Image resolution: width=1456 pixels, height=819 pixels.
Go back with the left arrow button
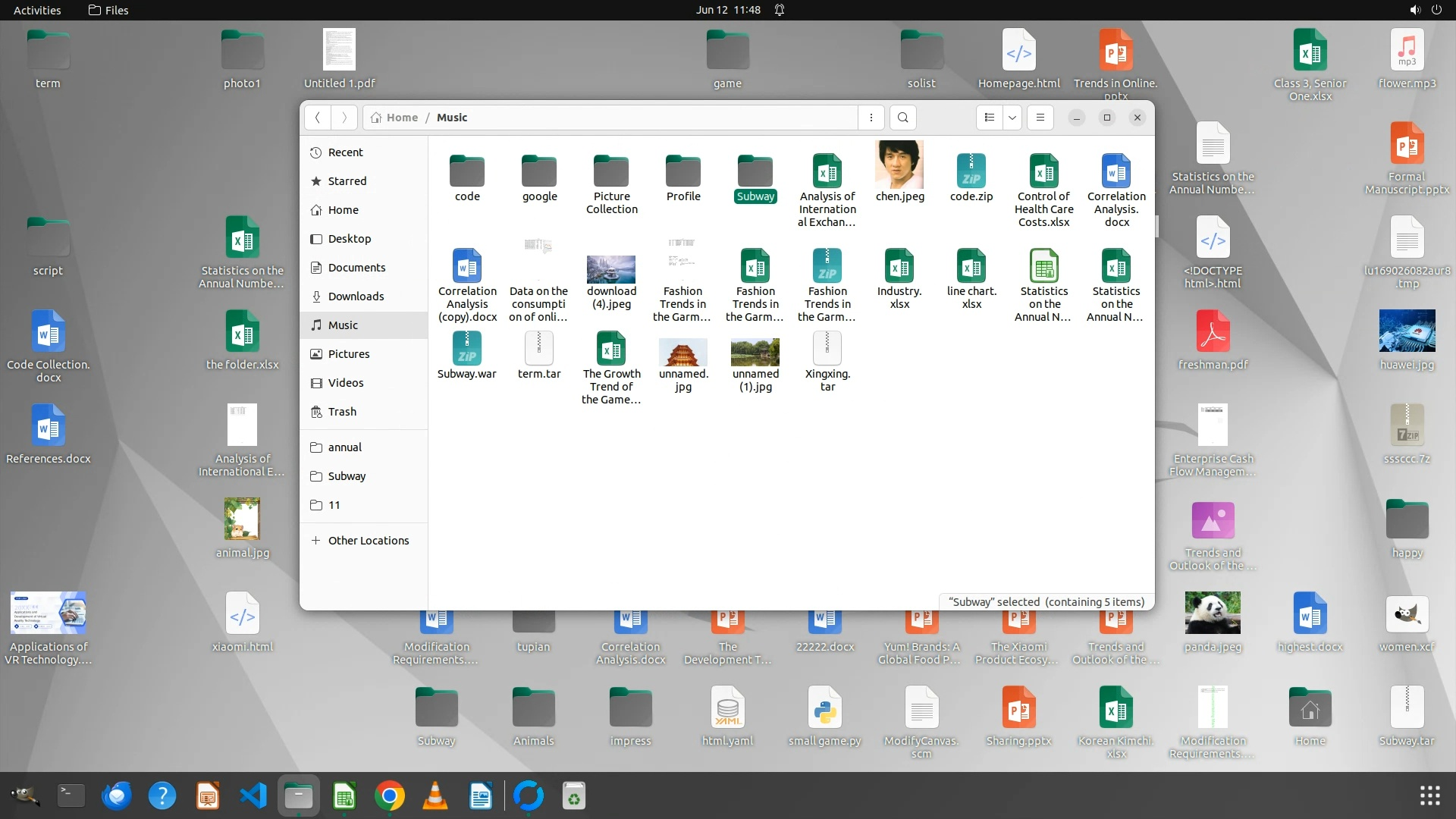[318, 118]
